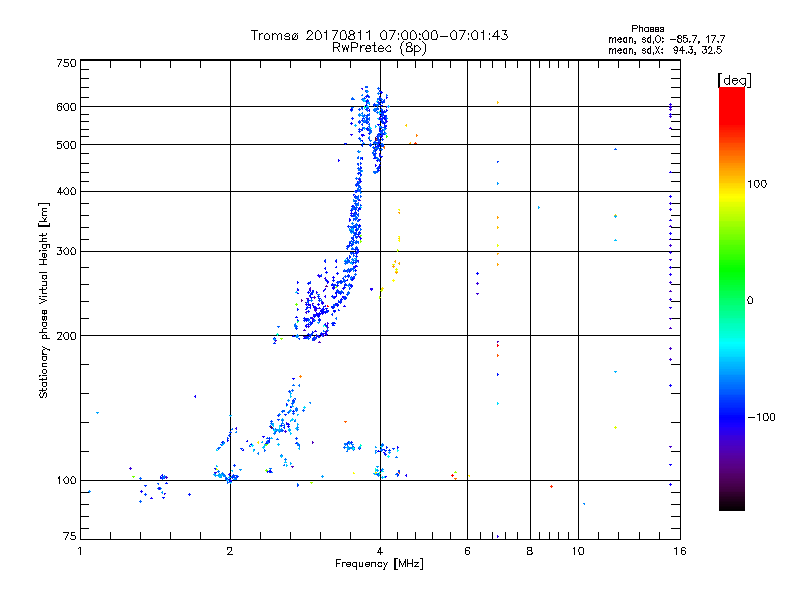Click the '0' colorbar tick label
This screenshot has height=600, width=800.
(750, 301)
